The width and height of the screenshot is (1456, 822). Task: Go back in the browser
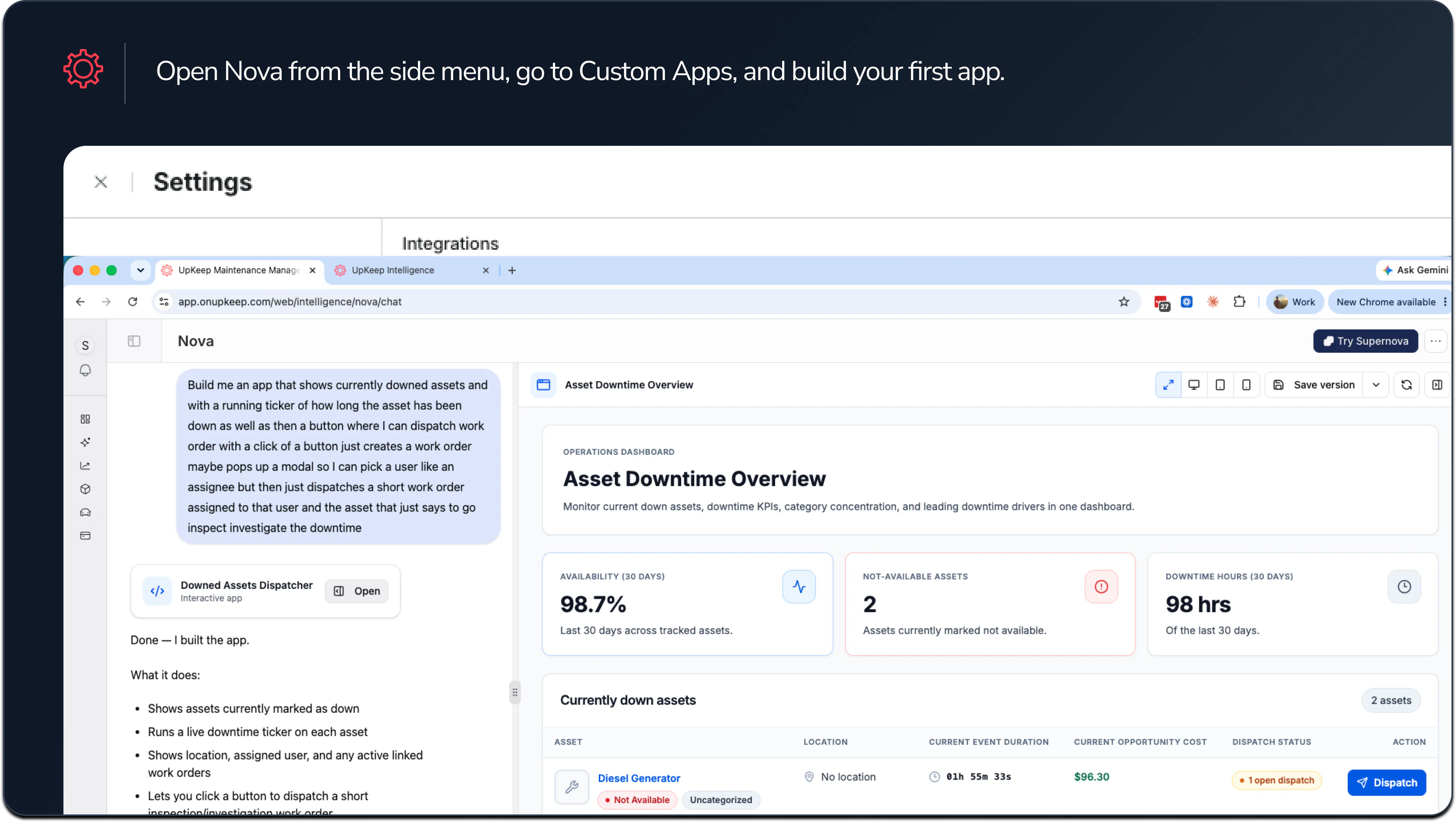point(80,301)
